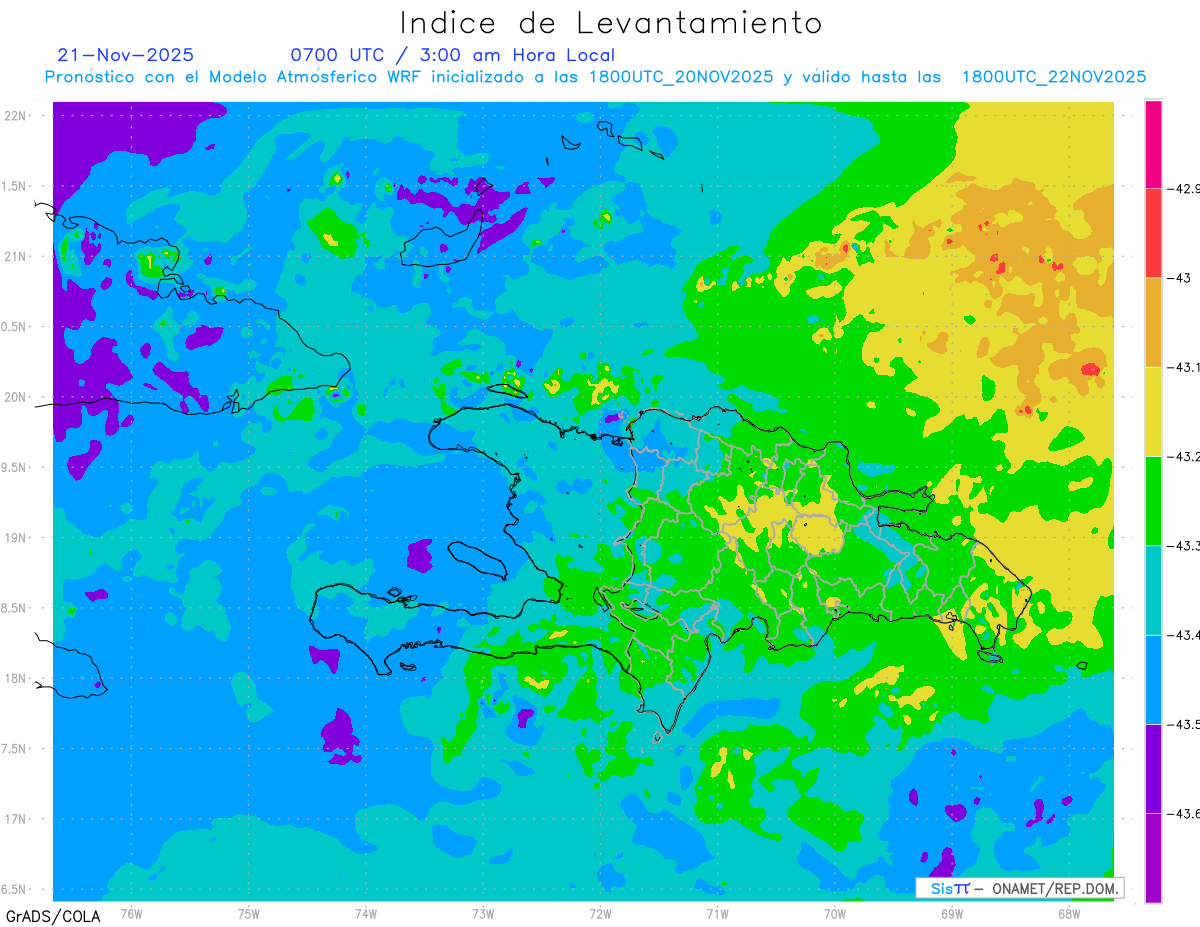This screenshot has height=927, width=1200.
Task: Select legend value "-43.3"
Action: click(x=1185, y=545)
